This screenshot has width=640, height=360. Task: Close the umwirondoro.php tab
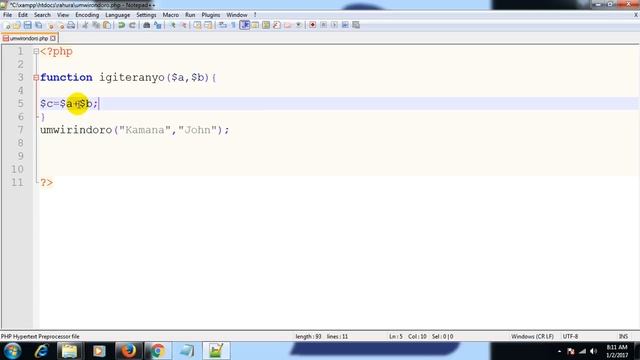[53, 38]
